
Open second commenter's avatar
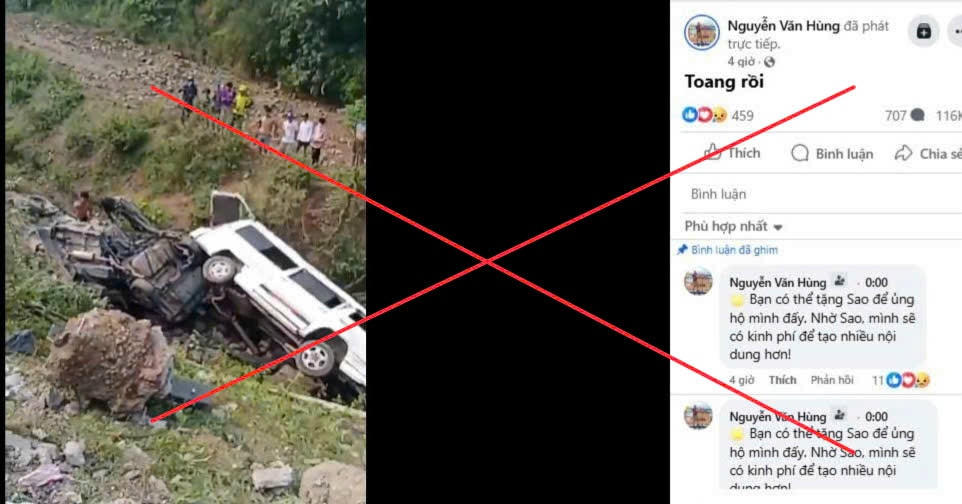[698, 416]
